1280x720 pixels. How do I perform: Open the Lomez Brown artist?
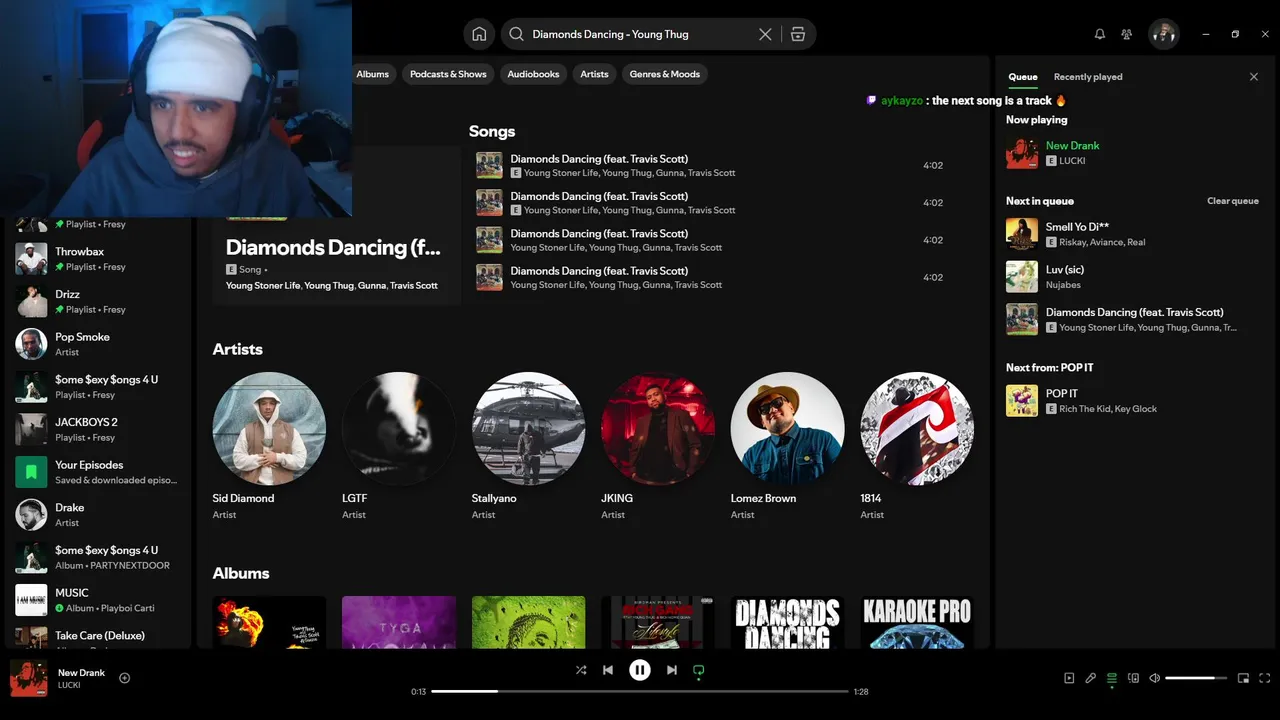point(787,447)
